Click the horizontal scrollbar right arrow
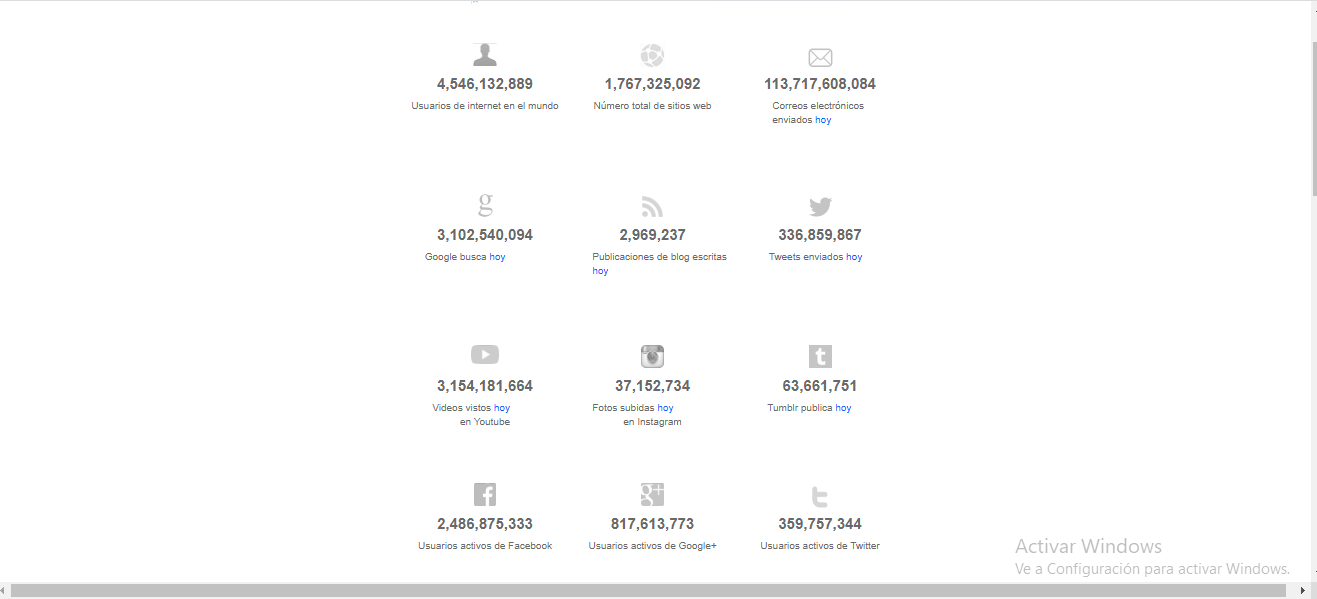Screen dimensions: 1317x599 tap(1303, 591)
